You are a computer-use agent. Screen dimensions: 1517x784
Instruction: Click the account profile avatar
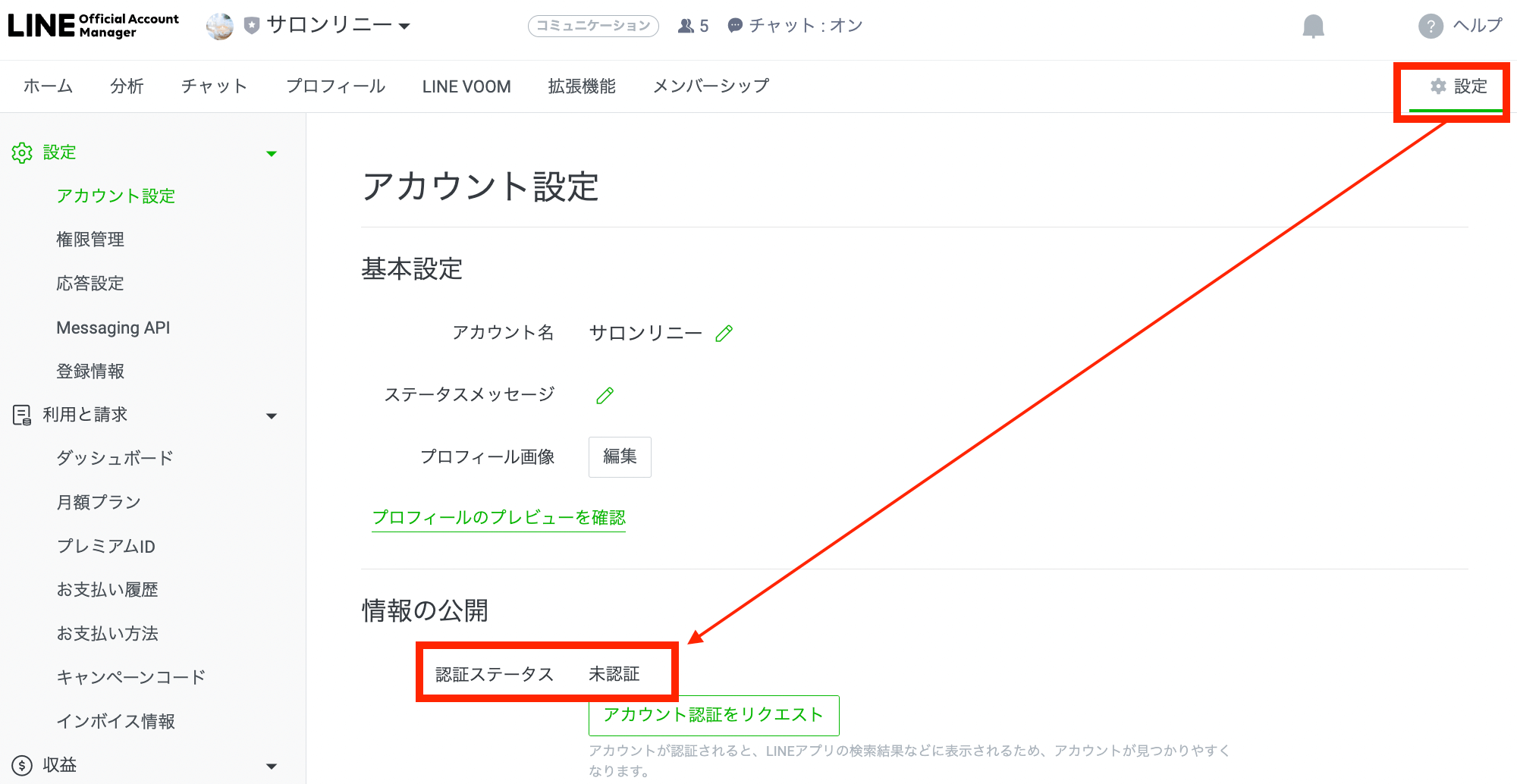tap(220, 27)
